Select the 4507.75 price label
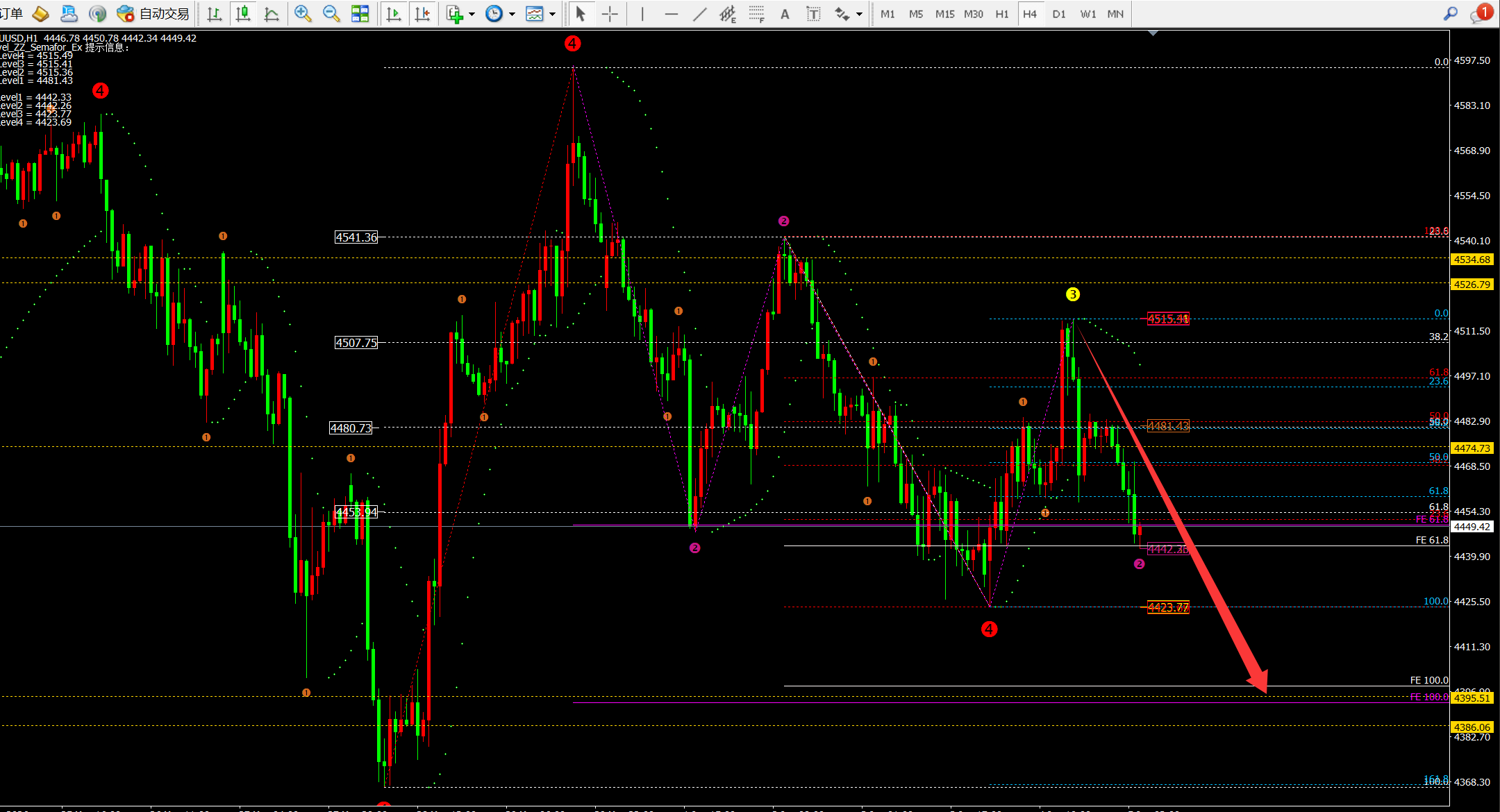This screenshot has width=1500, height=812. (x=356, y=343)
